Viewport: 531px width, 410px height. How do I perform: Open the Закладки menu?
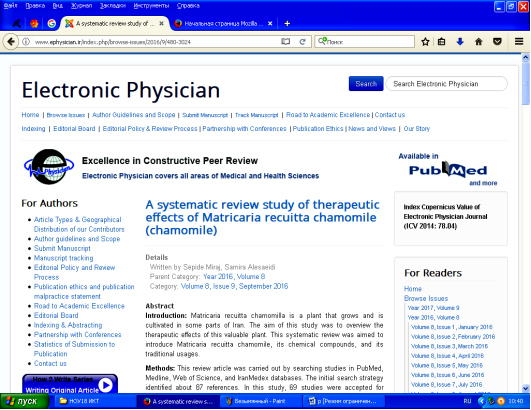click(113, 5)
